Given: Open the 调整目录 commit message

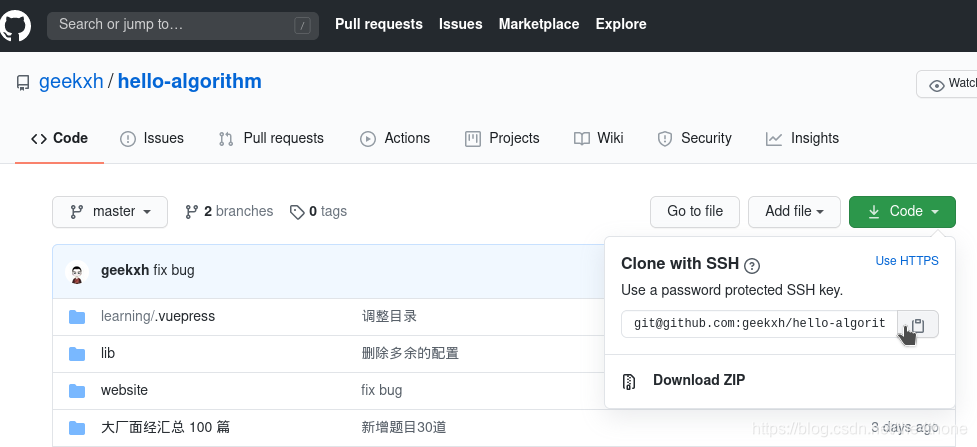Looking at the screenshot, I should click(389, 317).
